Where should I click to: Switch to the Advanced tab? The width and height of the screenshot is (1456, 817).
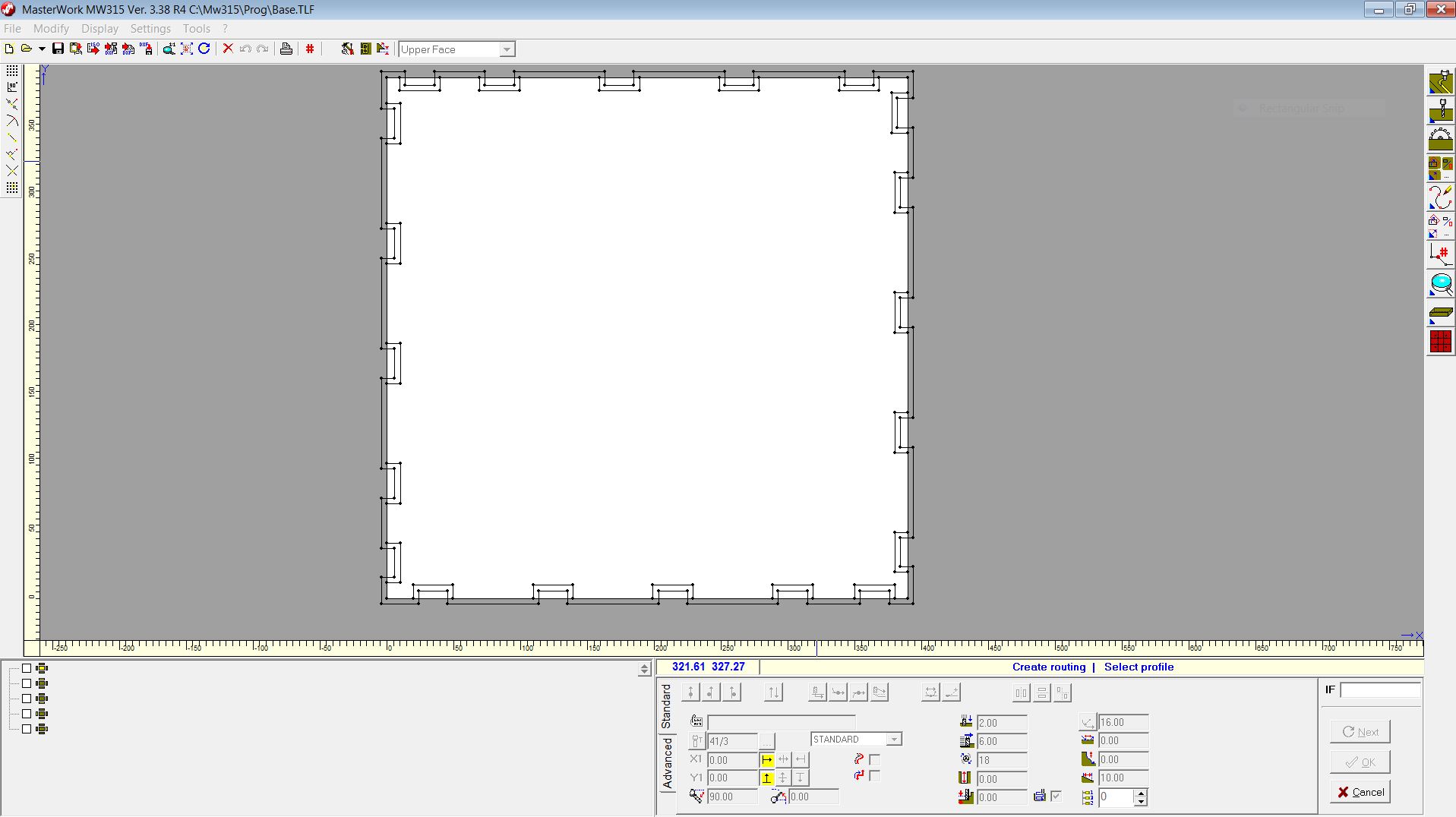[667, 764]
